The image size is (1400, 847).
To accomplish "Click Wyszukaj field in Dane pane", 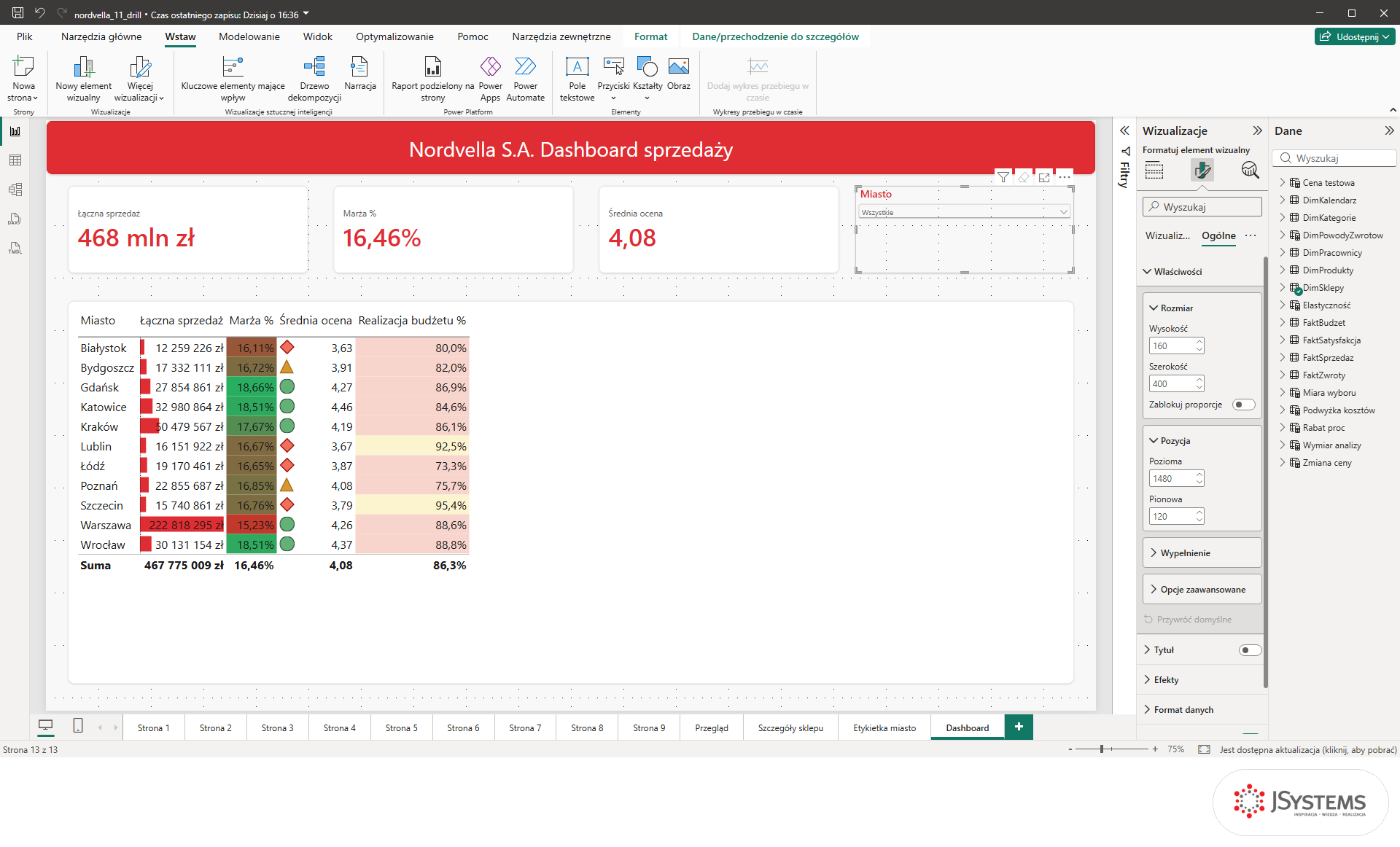I will click(1334, 158).
